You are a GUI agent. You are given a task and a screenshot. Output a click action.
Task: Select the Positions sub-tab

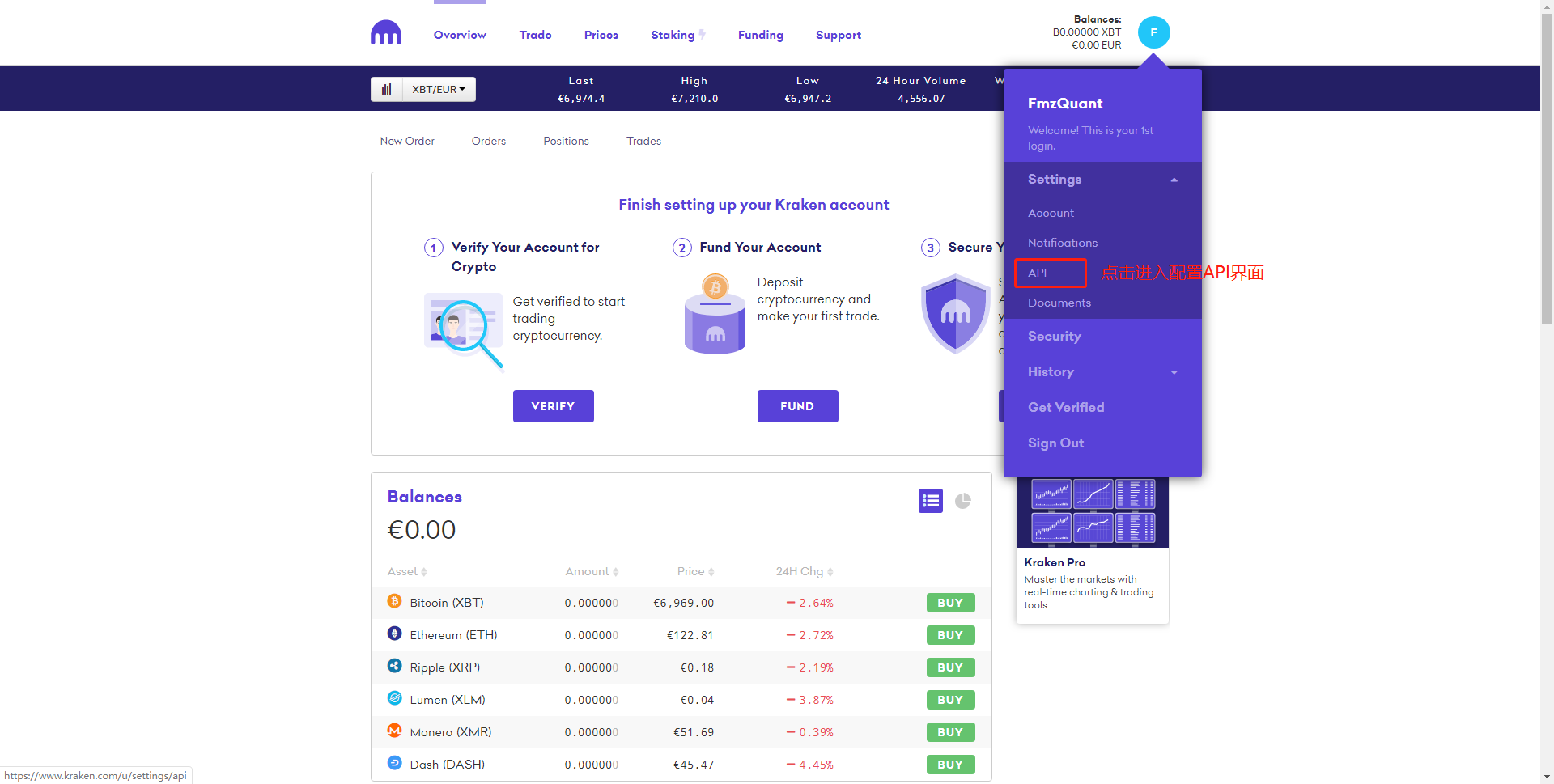click(x=567, y=141)
